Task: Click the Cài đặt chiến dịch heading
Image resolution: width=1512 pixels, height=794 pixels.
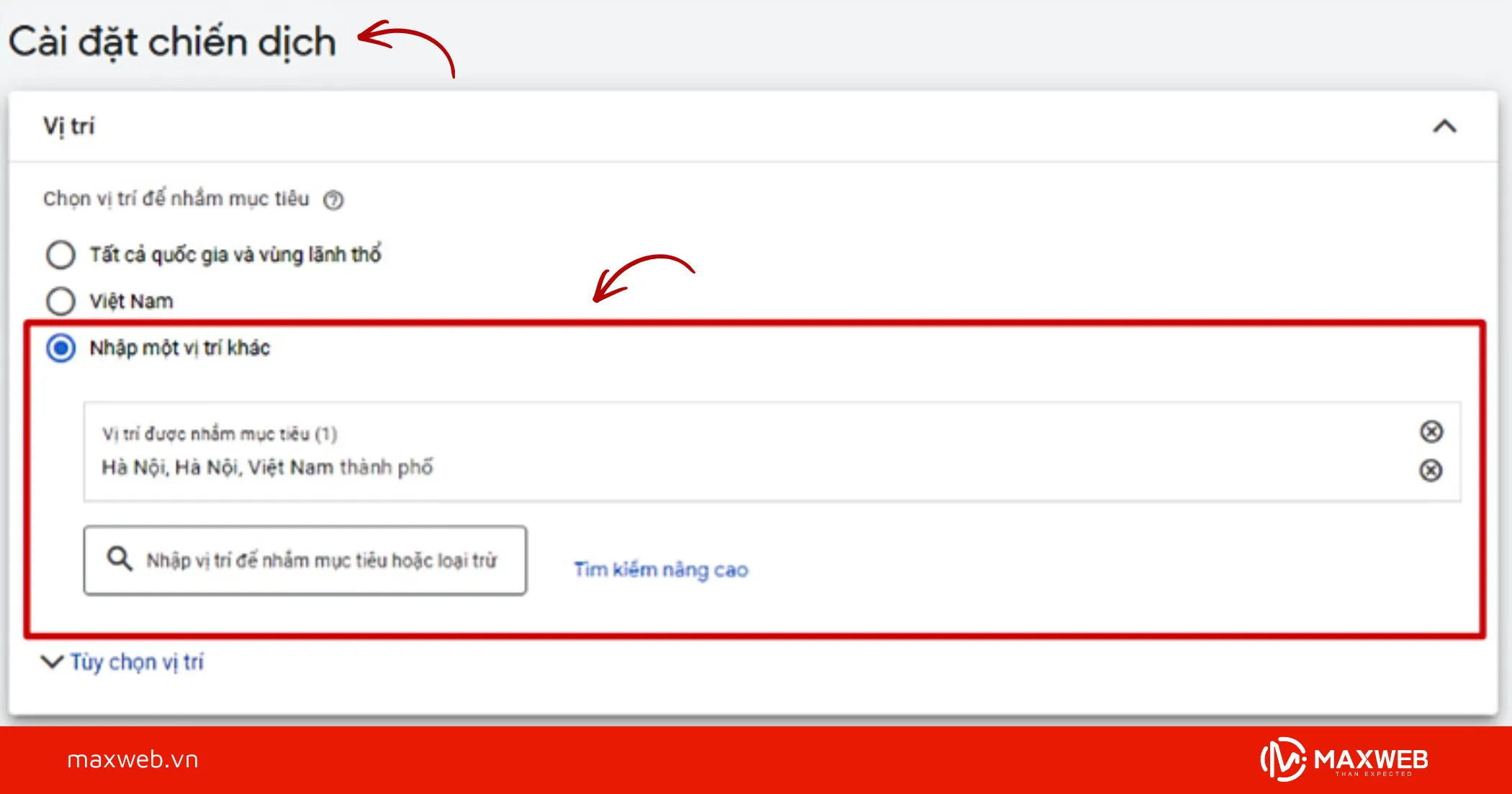Action: point(173,42)
